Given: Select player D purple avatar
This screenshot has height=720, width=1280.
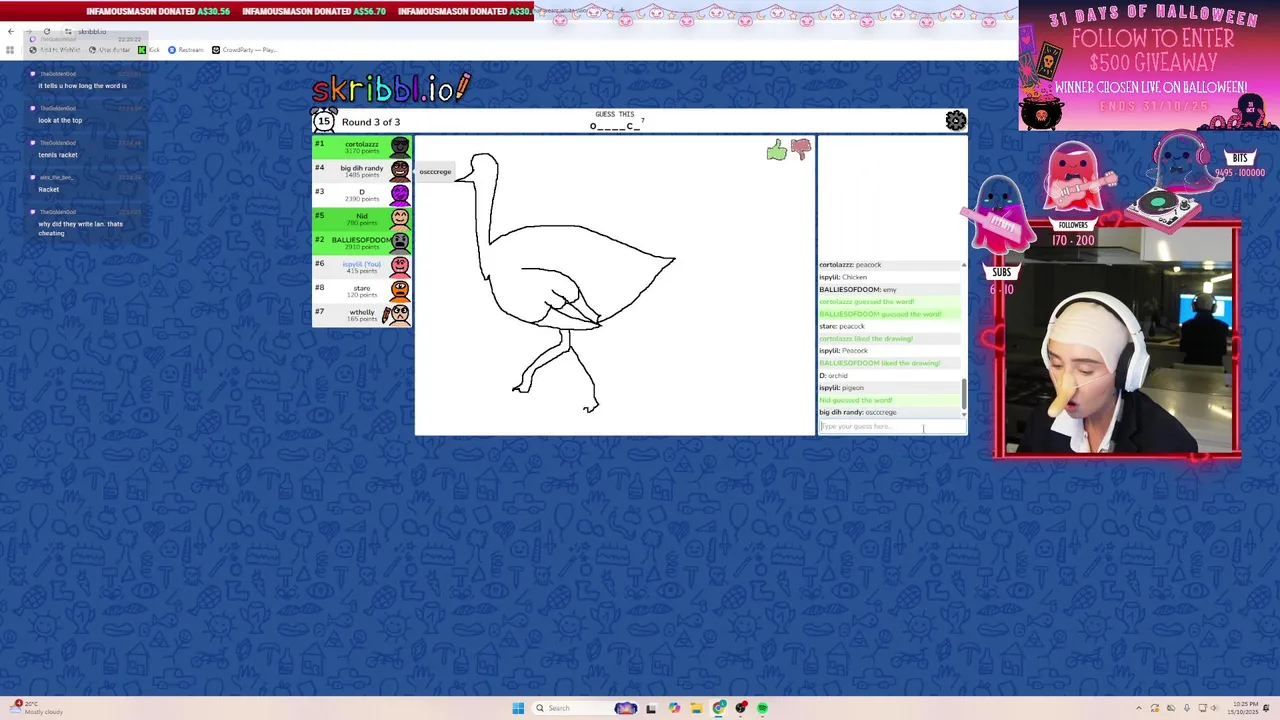Looking at the screenshot, I should pos(399,195).
